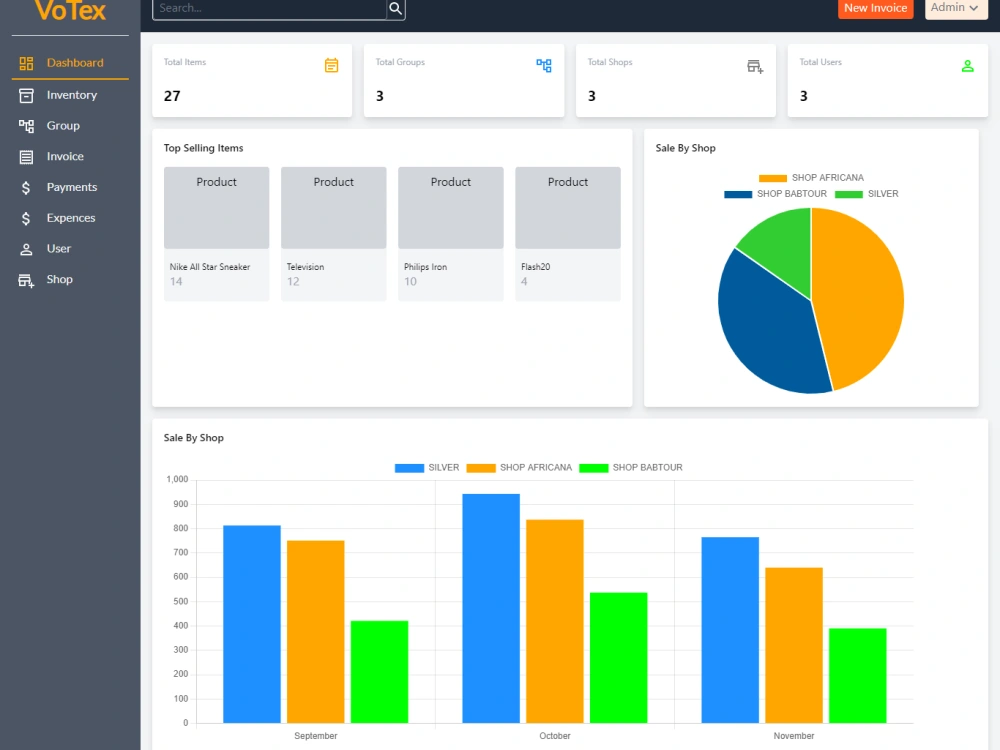The height and width of the screenshot is (750, 1000).
Task: Click the 'Nike All Star Sneaker' name
Action: click(210, 267)
